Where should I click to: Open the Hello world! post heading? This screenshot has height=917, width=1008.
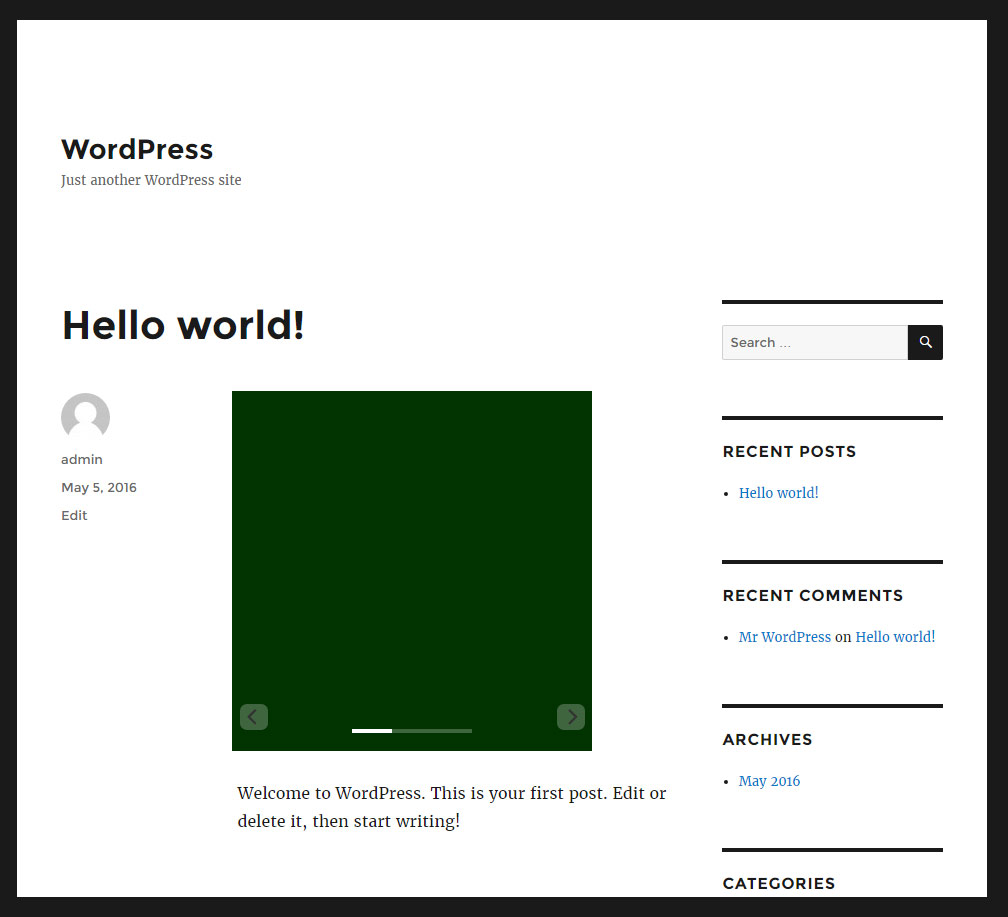coord(183,326)
